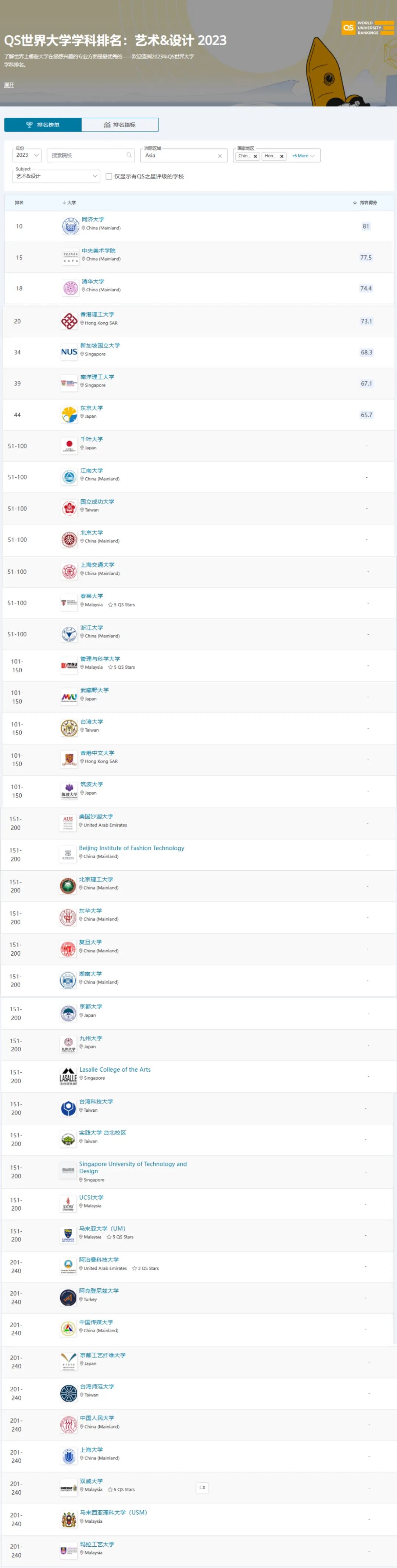Open Beijing Institute of Fashion Technology link

point(131,848)
